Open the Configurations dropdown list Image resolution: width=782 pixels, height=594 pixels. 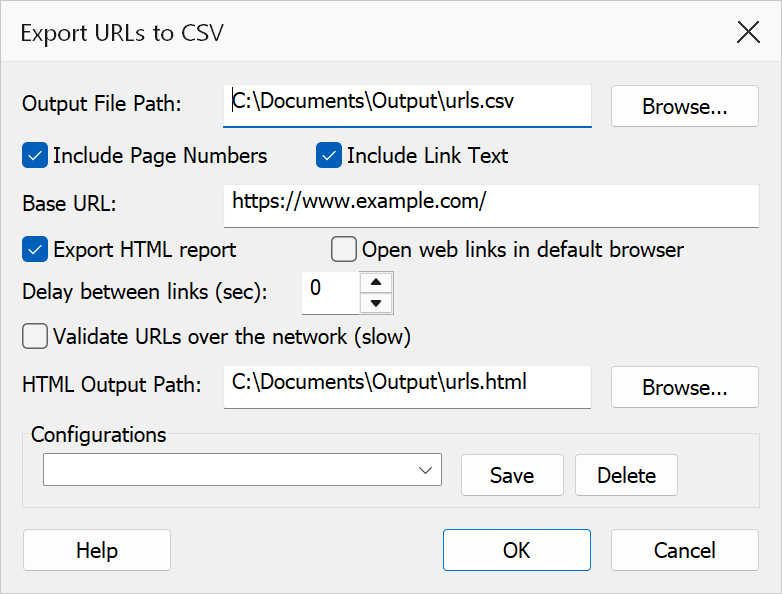tap(242, 469)
